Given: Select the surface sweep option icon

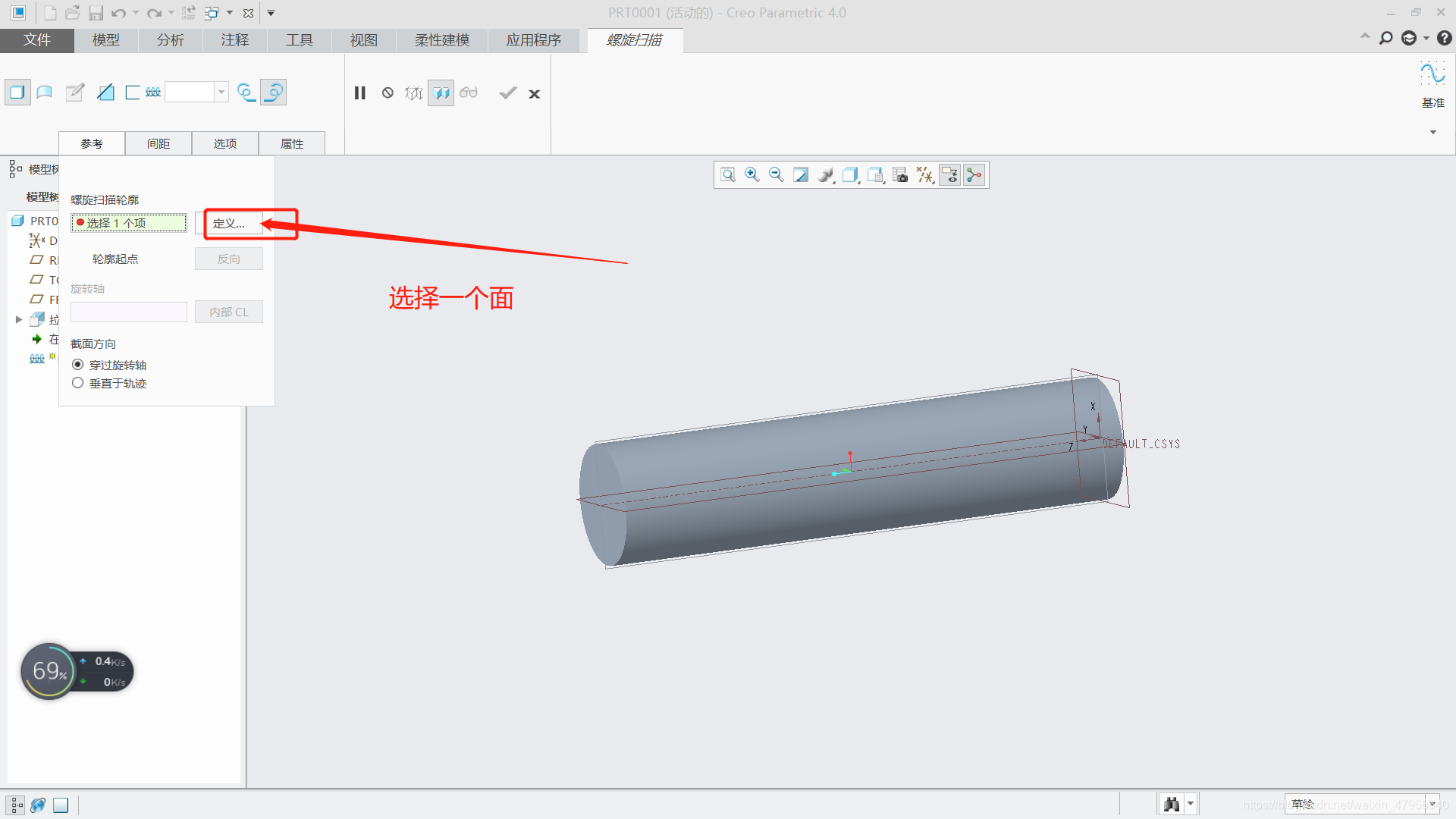Looking at the screenshot, I should [45, 93].
